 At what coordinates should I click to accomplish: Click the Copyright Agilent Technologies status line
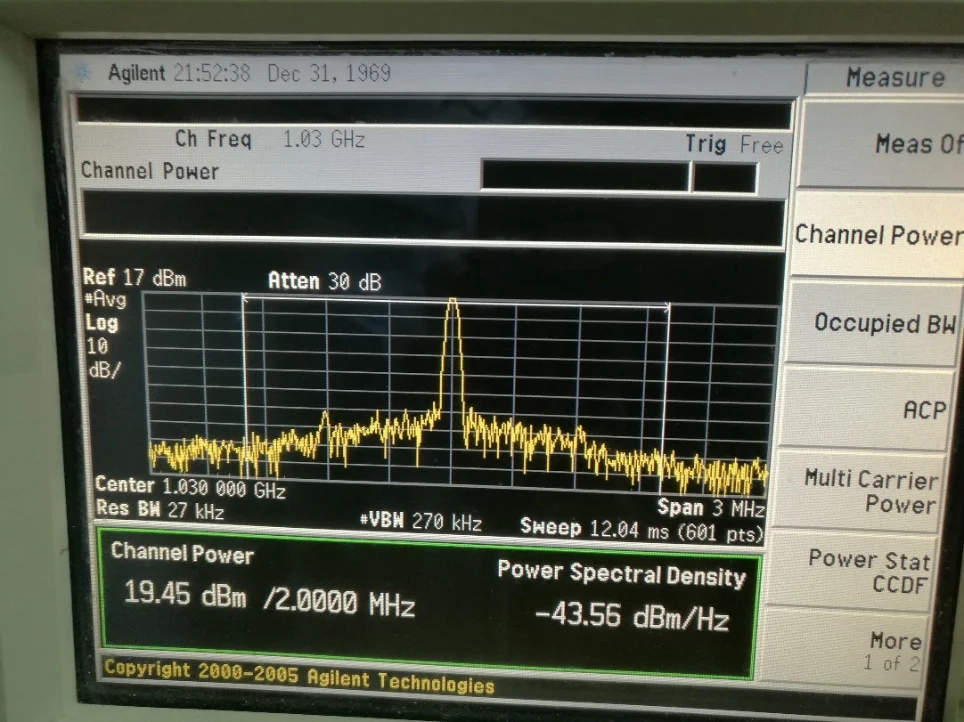[299, 675]
